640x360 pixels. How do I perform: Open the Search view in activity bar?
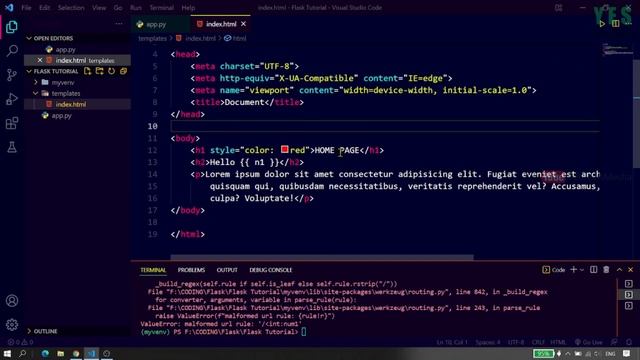[12, 51]
